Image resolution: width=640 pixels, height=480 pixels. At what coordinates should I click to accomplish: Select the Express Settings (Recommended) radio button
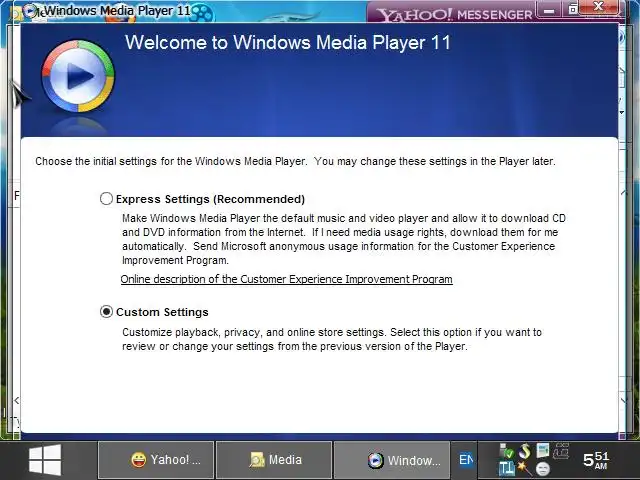coord(106,199)
